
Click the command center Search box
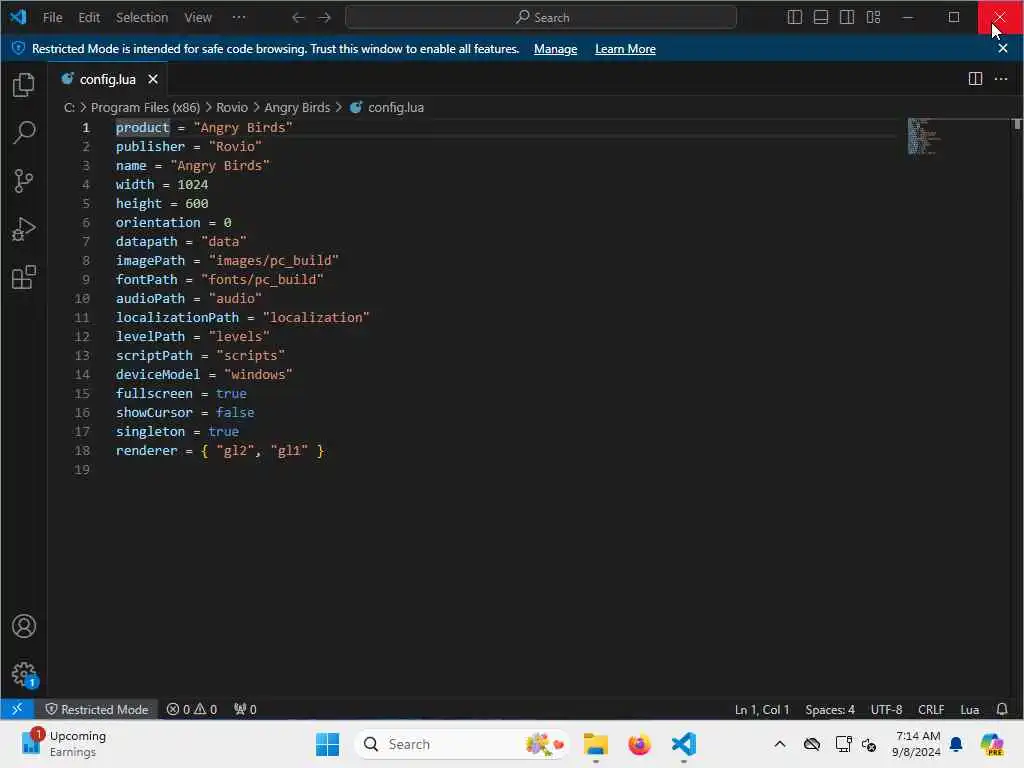(x=541, y=18)
